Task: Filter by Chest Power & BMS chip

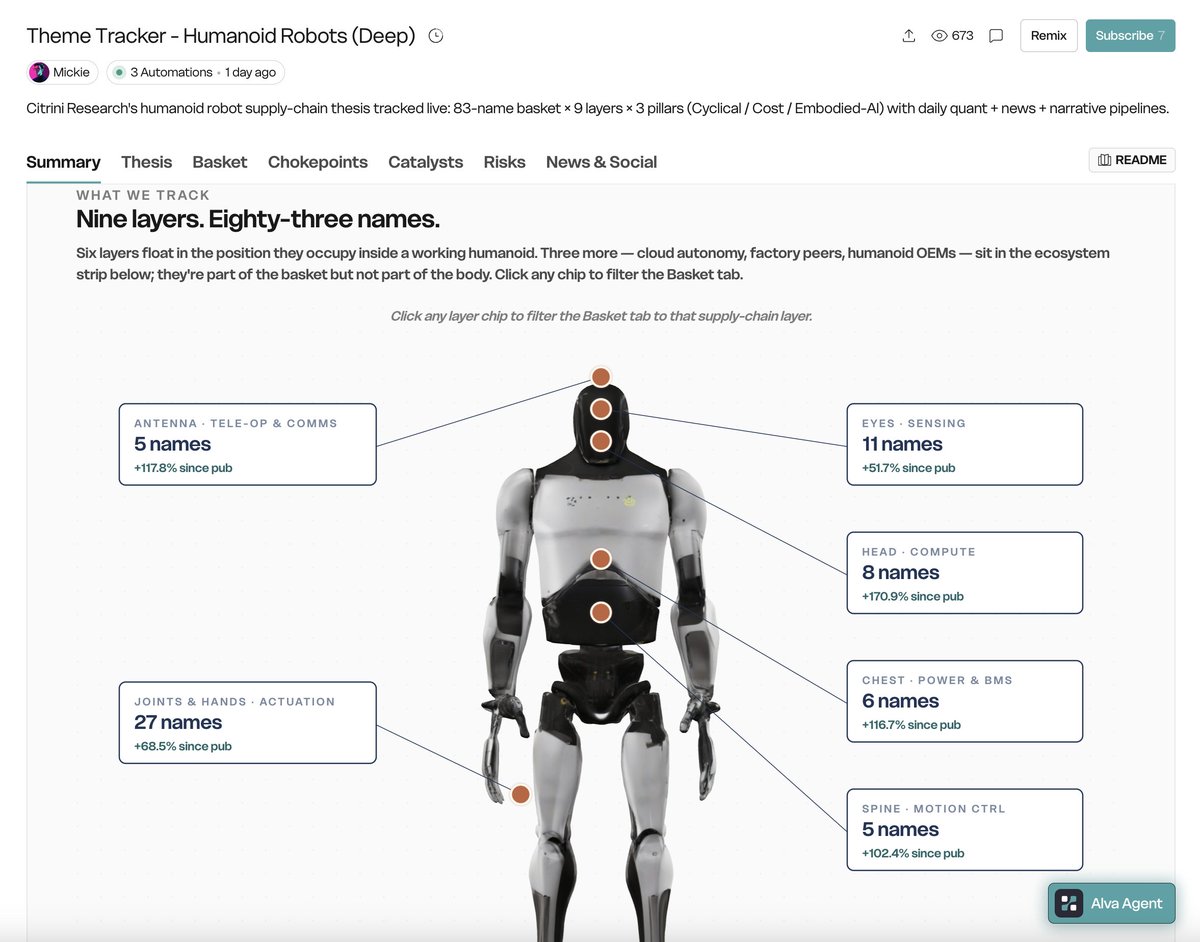Action: tap(965, 701)
